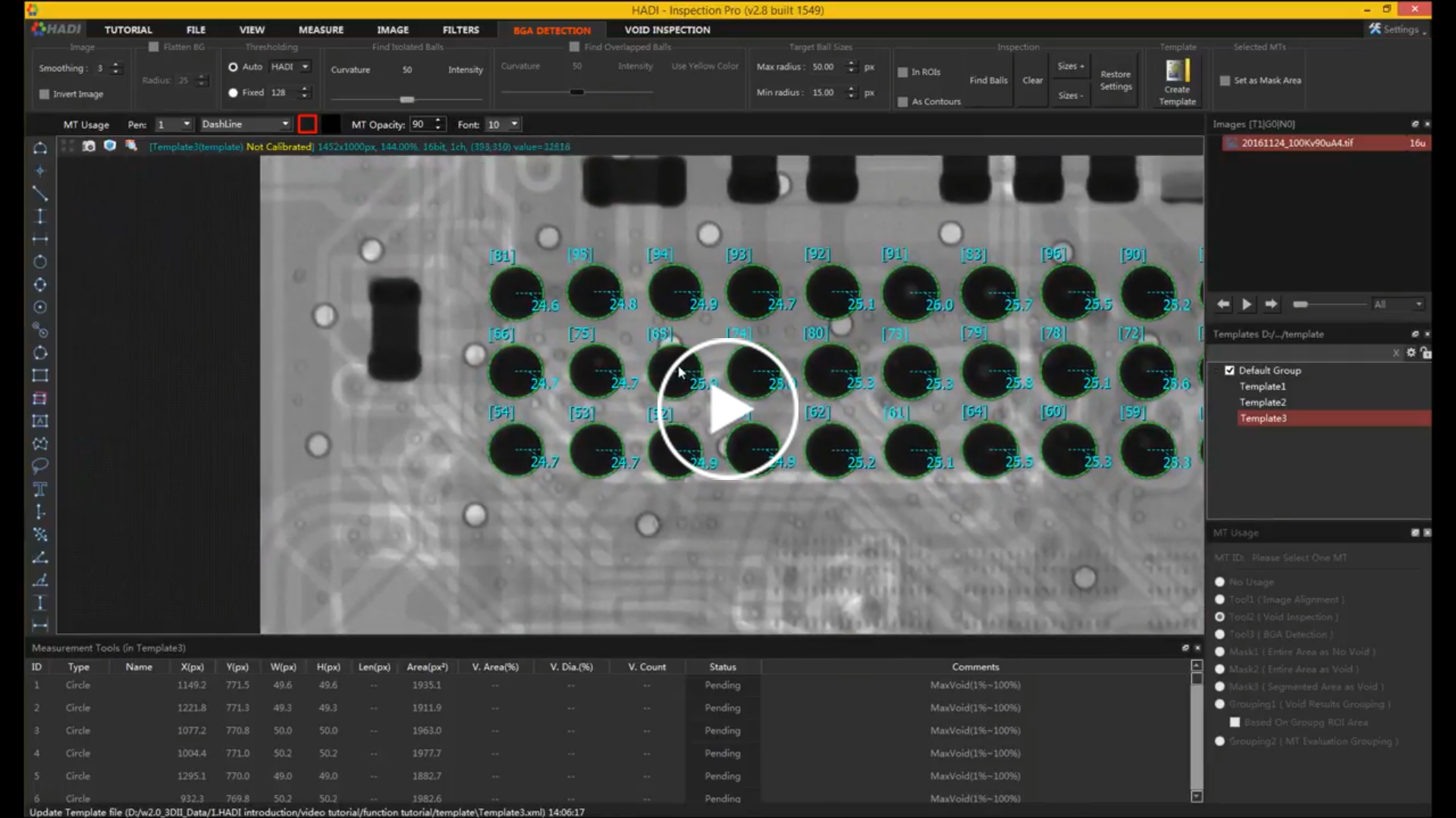
Task: Select the crossing lines tool
Action: click(x=40, y=534)
